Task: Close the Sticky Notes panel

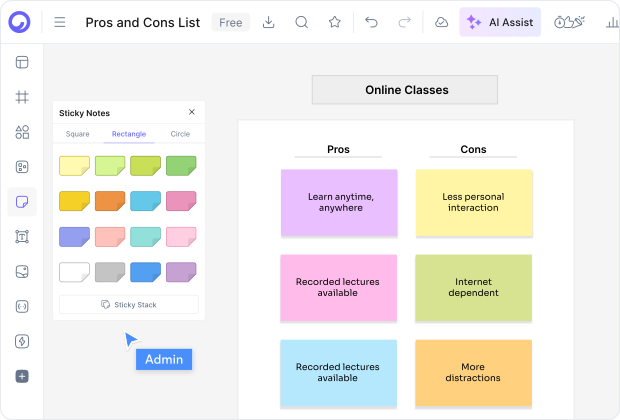Action: click(192, 112)
